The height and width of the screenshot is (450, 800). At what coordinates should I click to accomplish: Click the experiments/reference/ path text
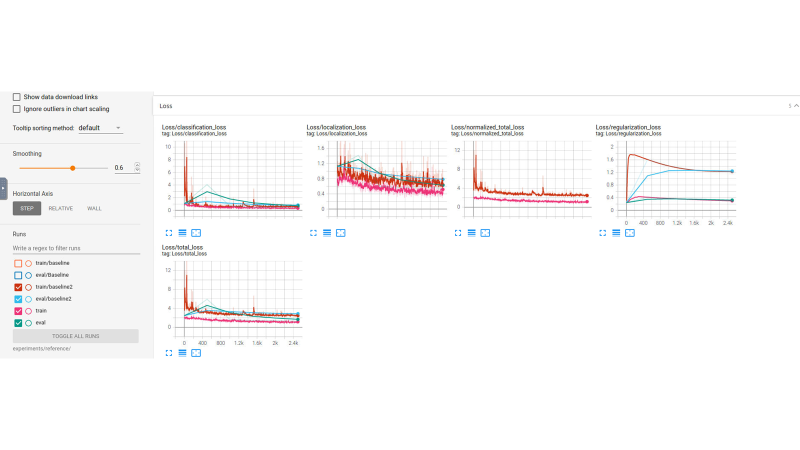pos(42,348)
